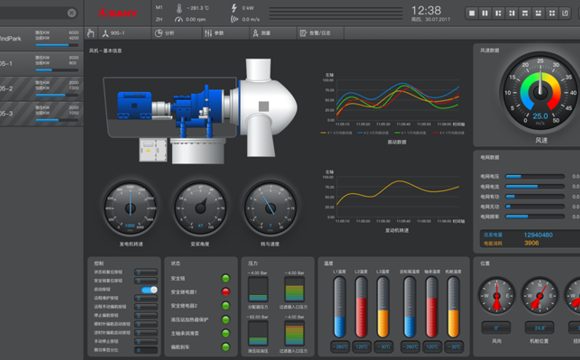This screenshot has height=360, width=580.
Task: Click the 电网电流 bar
Action: 535,186
